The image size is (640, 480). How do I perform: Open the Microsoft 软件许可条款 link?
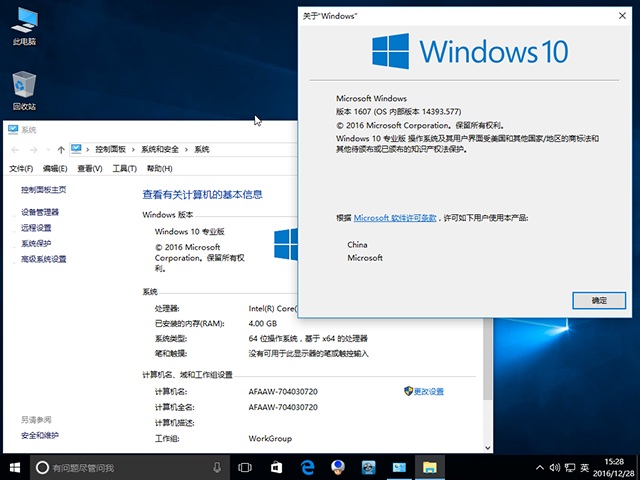pyautogui.click(x=395, y=217)
